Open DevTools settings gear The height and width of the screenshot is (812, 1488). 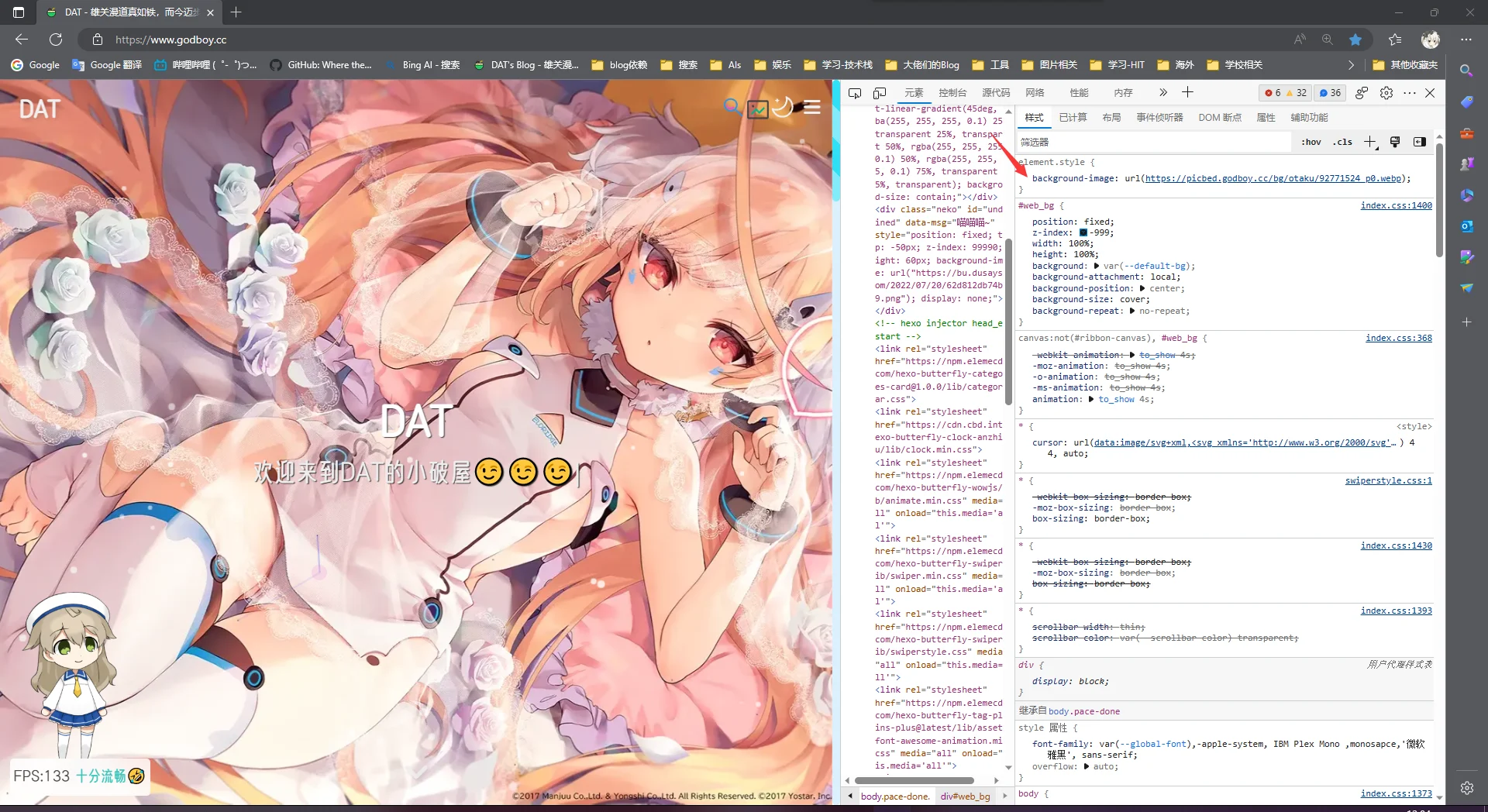(x=1386, y=93)
